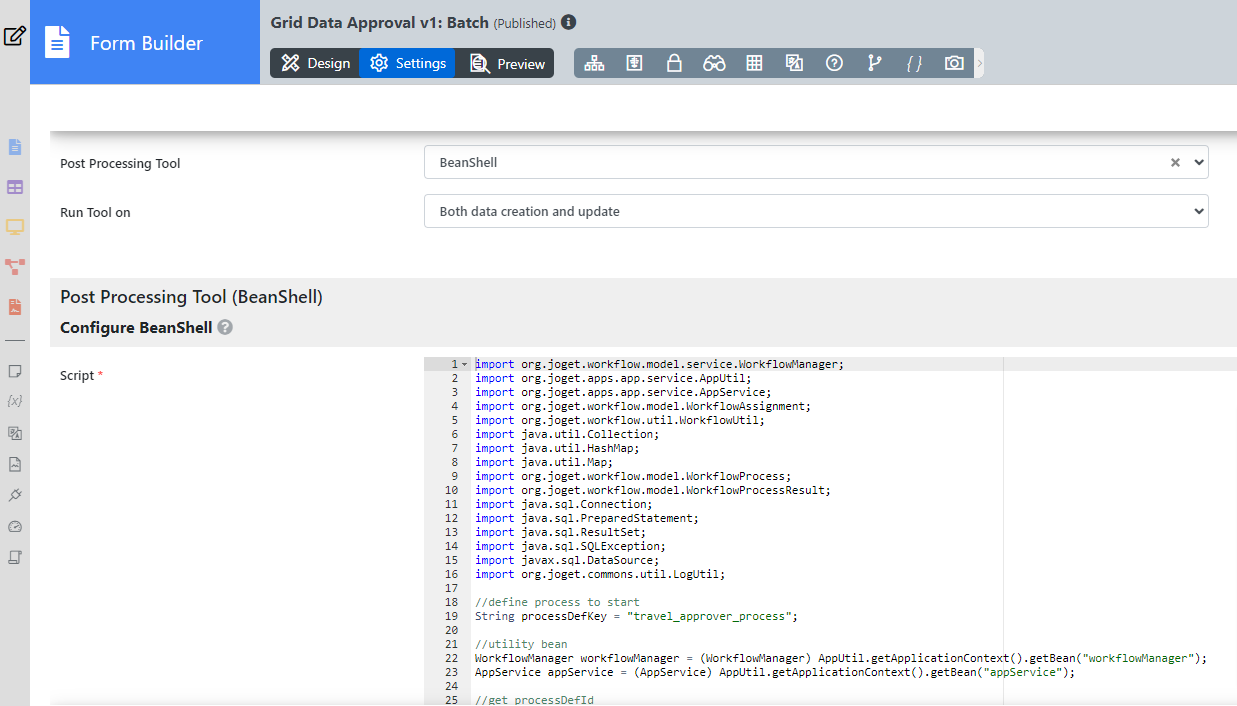Fold the code at line 1
Screen dimensions: 1237x706
click(465, 364)
